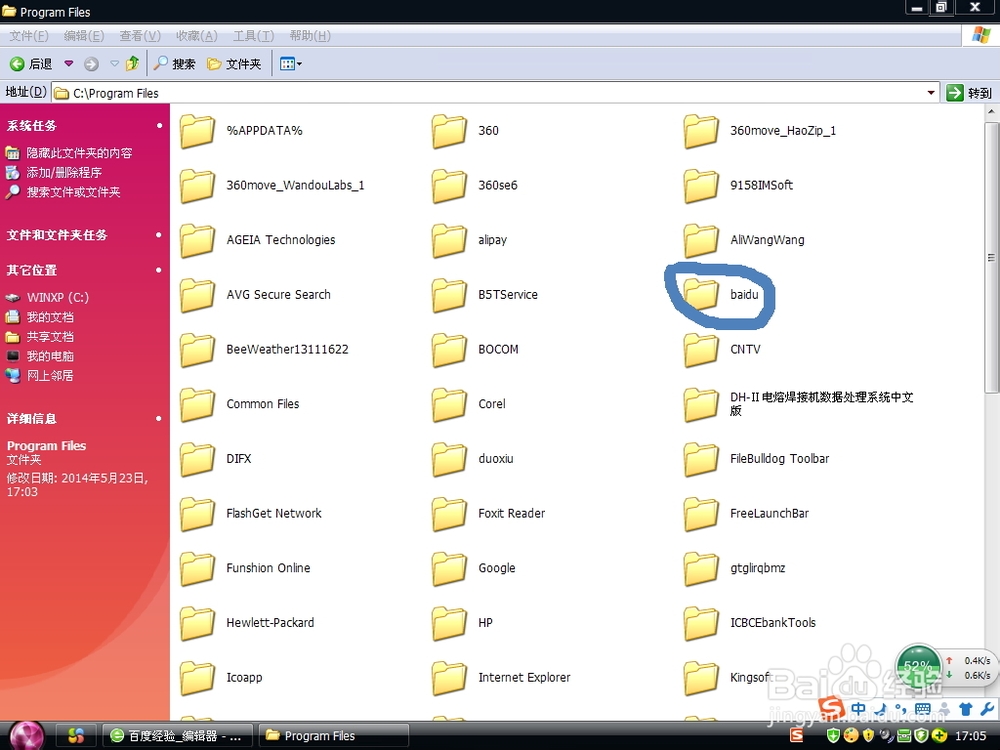Select the Common Files folder icon
This screenshot has height=750, width=1000.
197,405
